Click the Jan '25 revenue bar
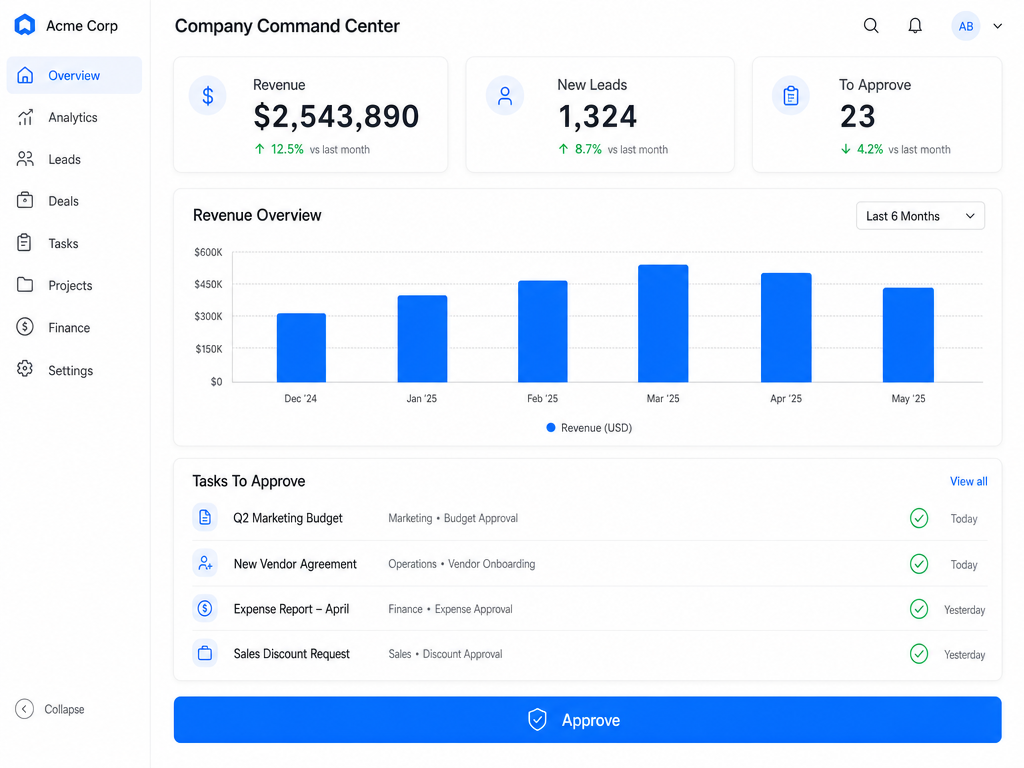This screenshot has height=768, width=1024. pyautogui.click(x=423, y=338)
